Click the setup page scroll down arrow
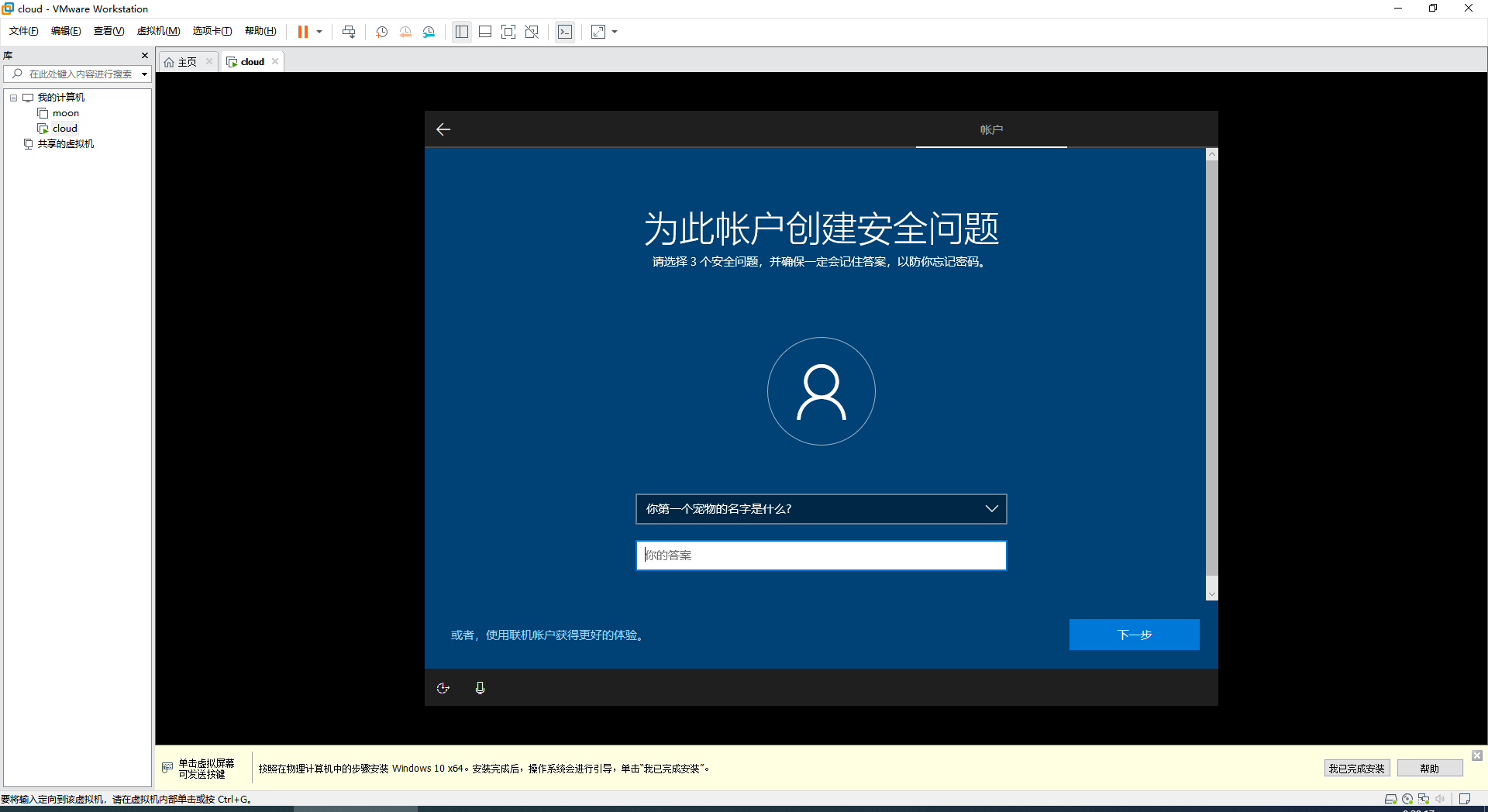Image resolution: width=1488 pixels, height=812 pixels. click(x=1212, y=595)
